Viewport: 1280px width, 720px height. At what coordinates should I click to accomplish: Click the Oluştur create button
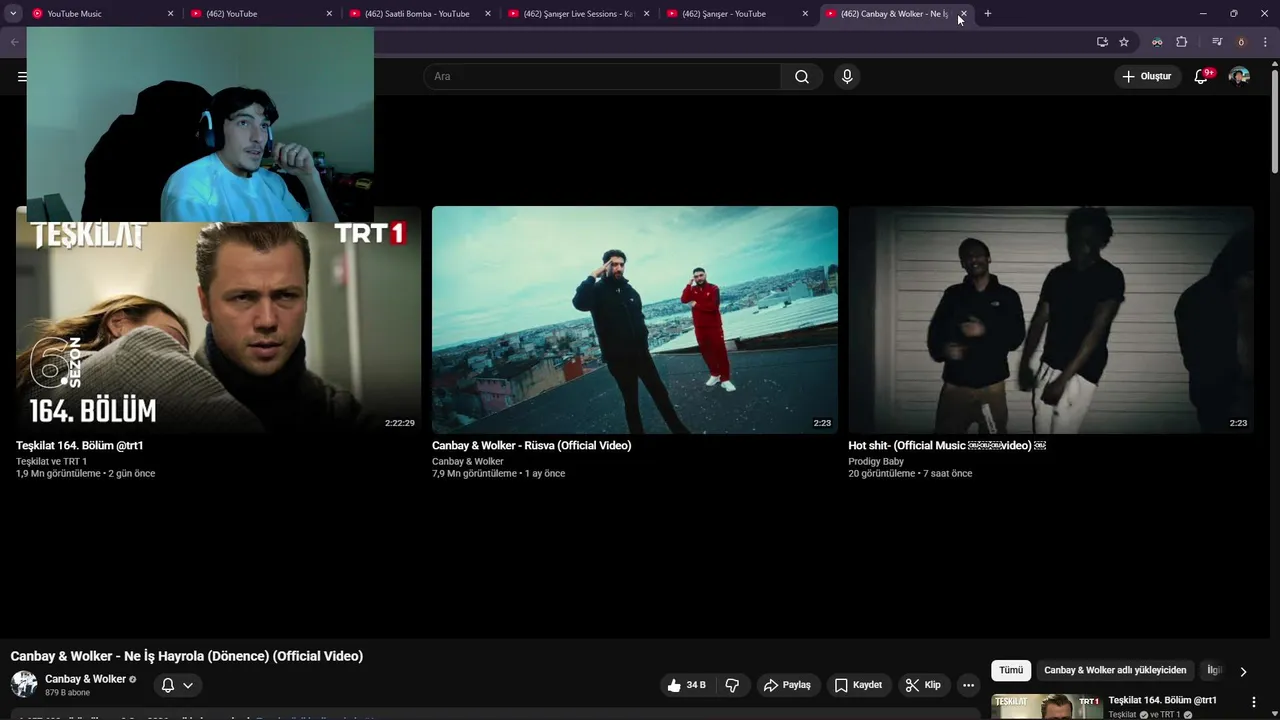(x=1147, y=77)
